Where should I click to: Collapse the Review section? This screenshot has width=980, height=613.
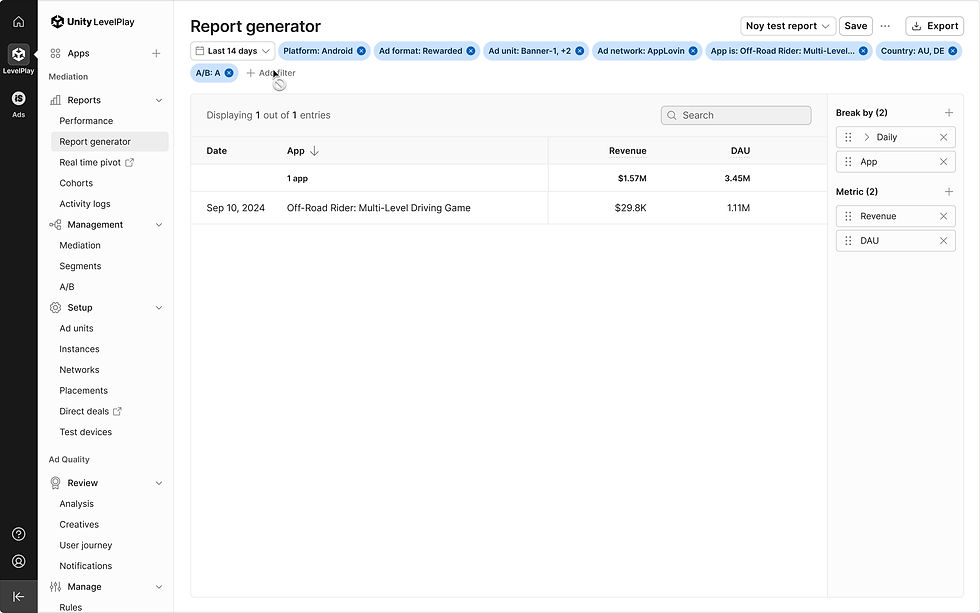tap(159, 483)
